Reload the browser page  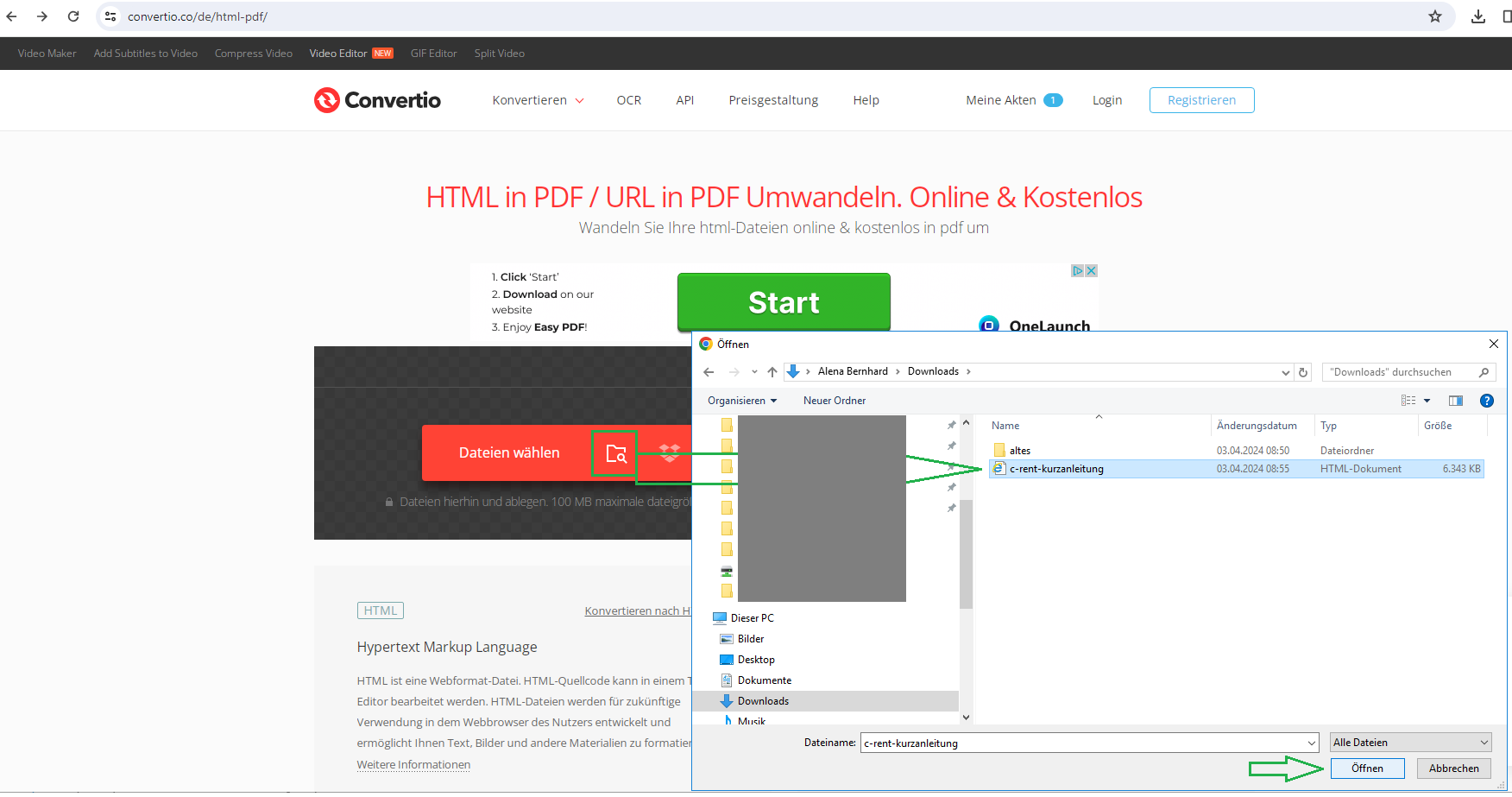point(73,16)
